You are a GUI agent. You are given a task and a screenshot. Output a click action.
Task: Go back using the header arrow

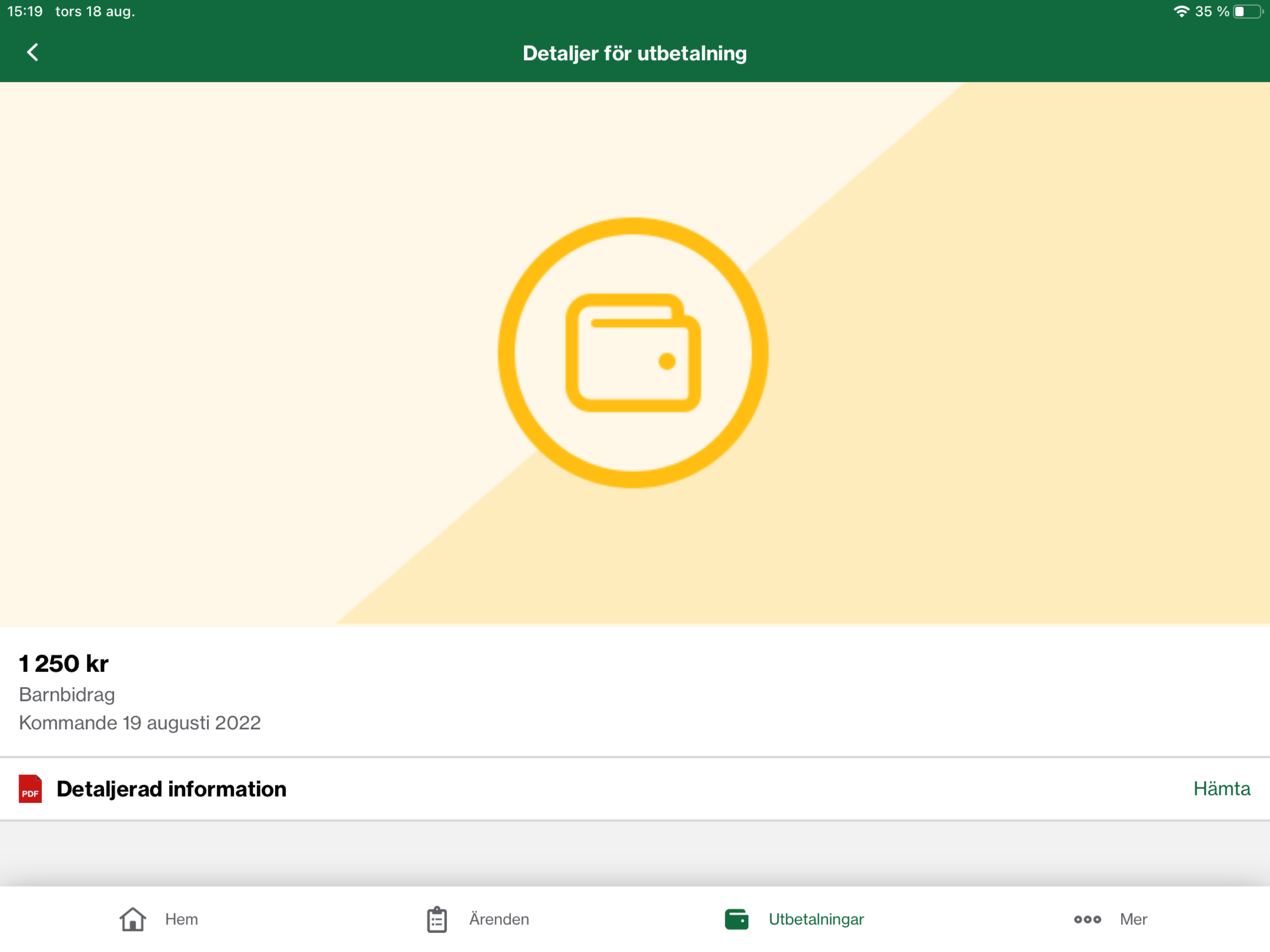[33, 52]
